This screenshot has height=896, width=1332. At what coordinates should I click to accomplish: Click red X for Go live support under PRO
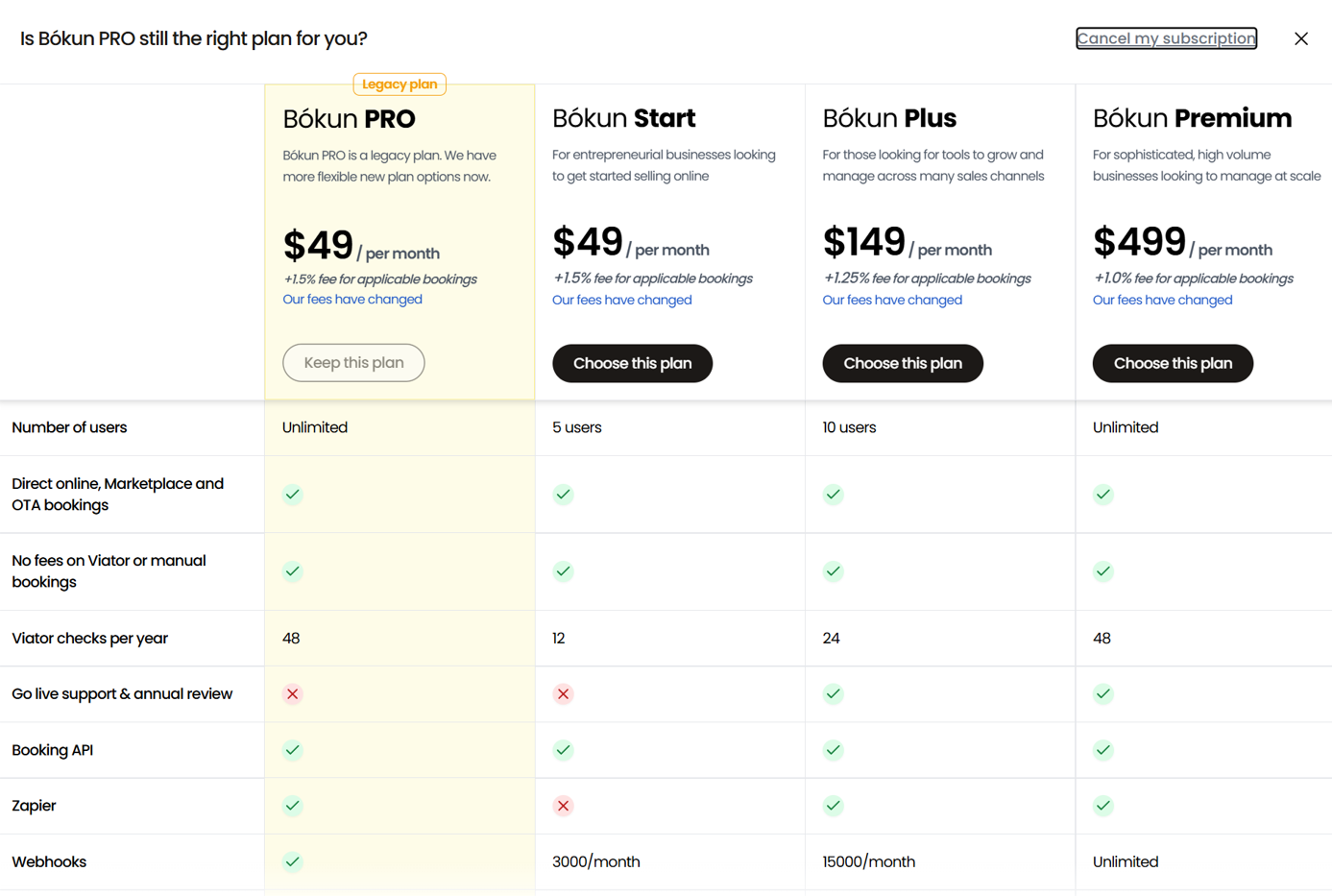(293, 694)
